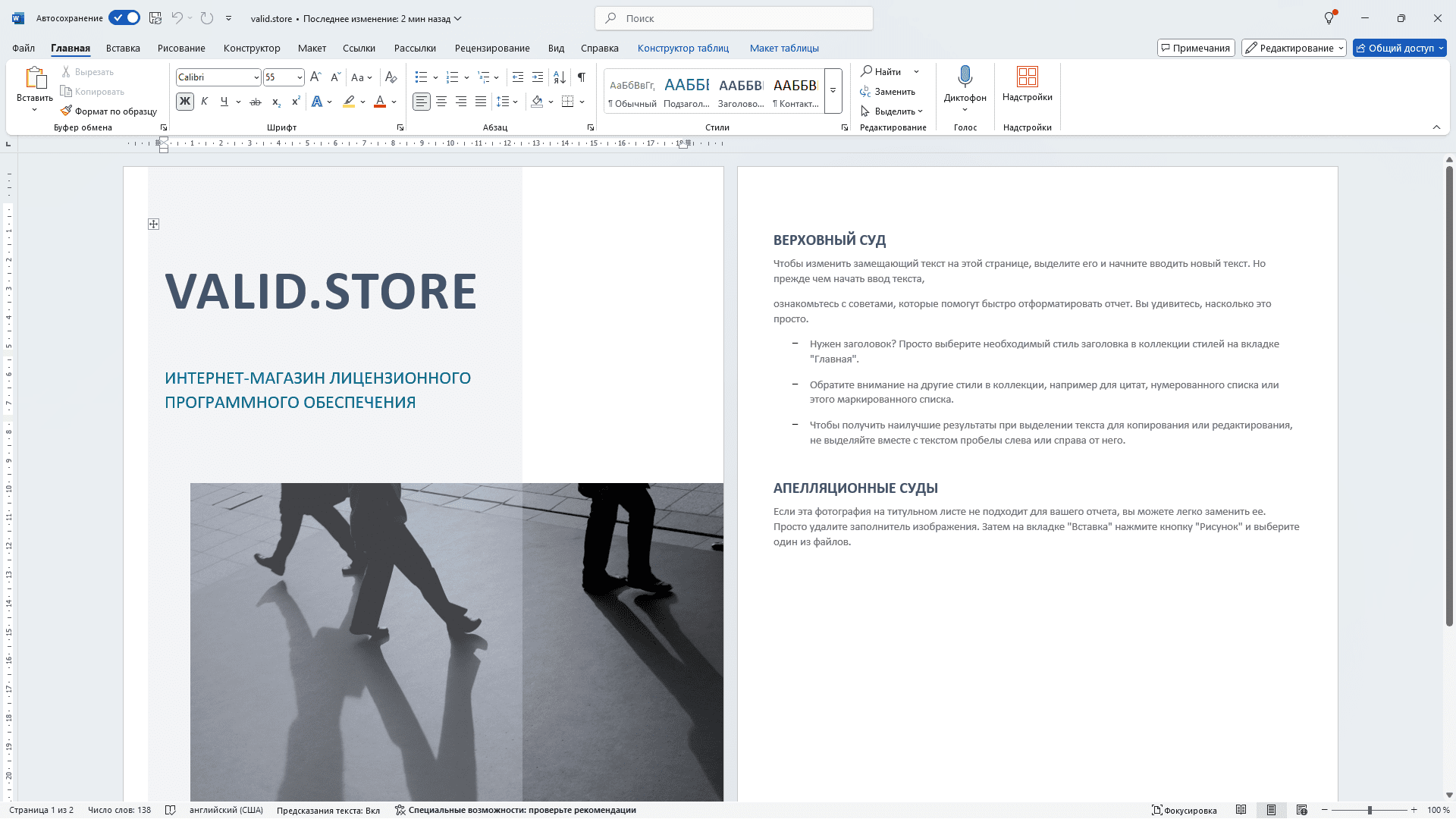The height and width of the screenshot is (819, 1456).
Task: Click the Примечания comments button
Action: (x=1196, y=48)
